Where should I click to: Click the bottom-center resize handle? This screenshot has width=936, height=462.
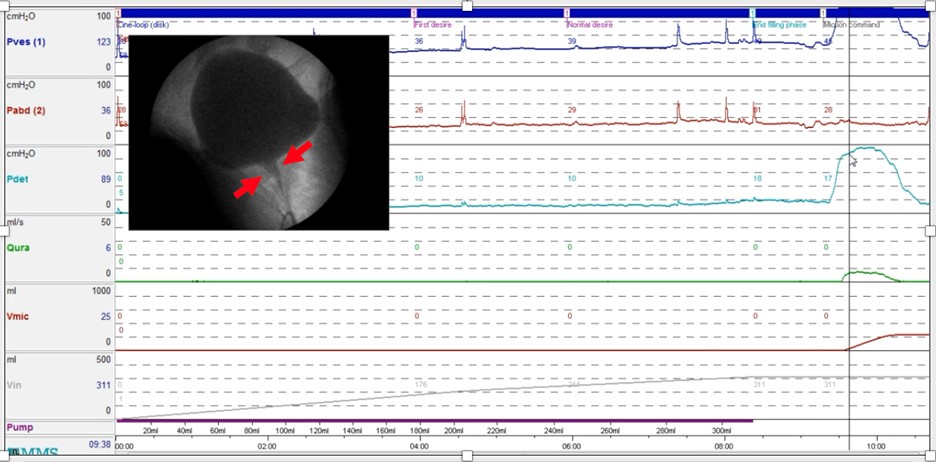466,457
